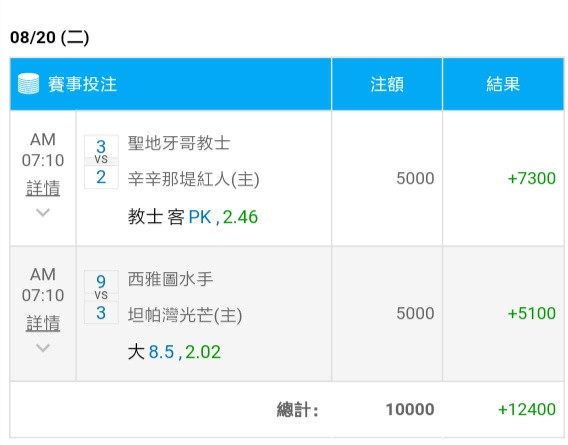Screen dimensions: 568x445
Task: Open 詳情 link for the Padres game
Action: coord(43,188)
